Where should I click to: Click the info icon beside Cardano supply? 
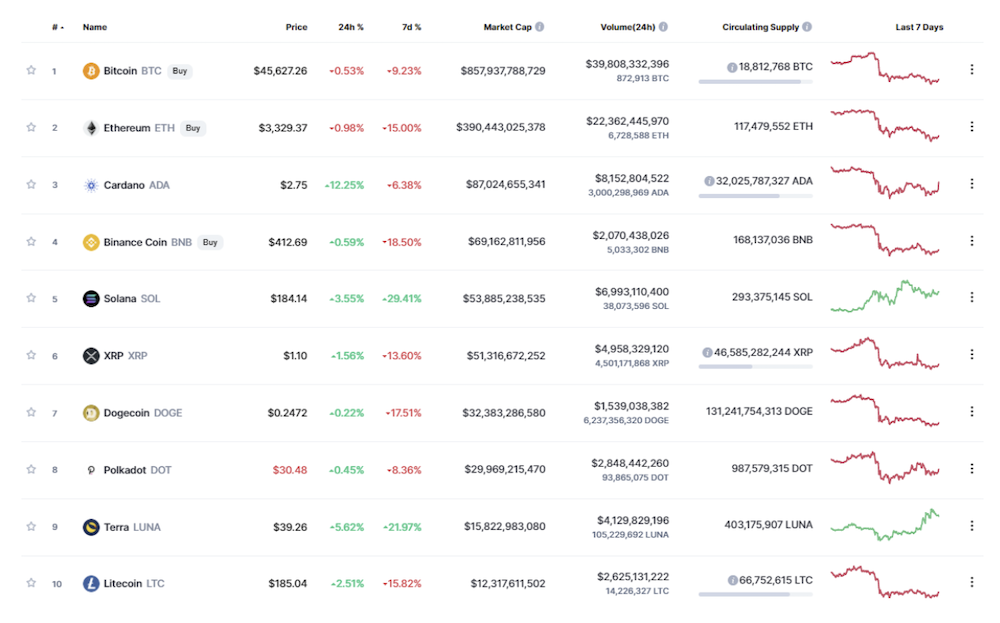click(x=709, y=181)
